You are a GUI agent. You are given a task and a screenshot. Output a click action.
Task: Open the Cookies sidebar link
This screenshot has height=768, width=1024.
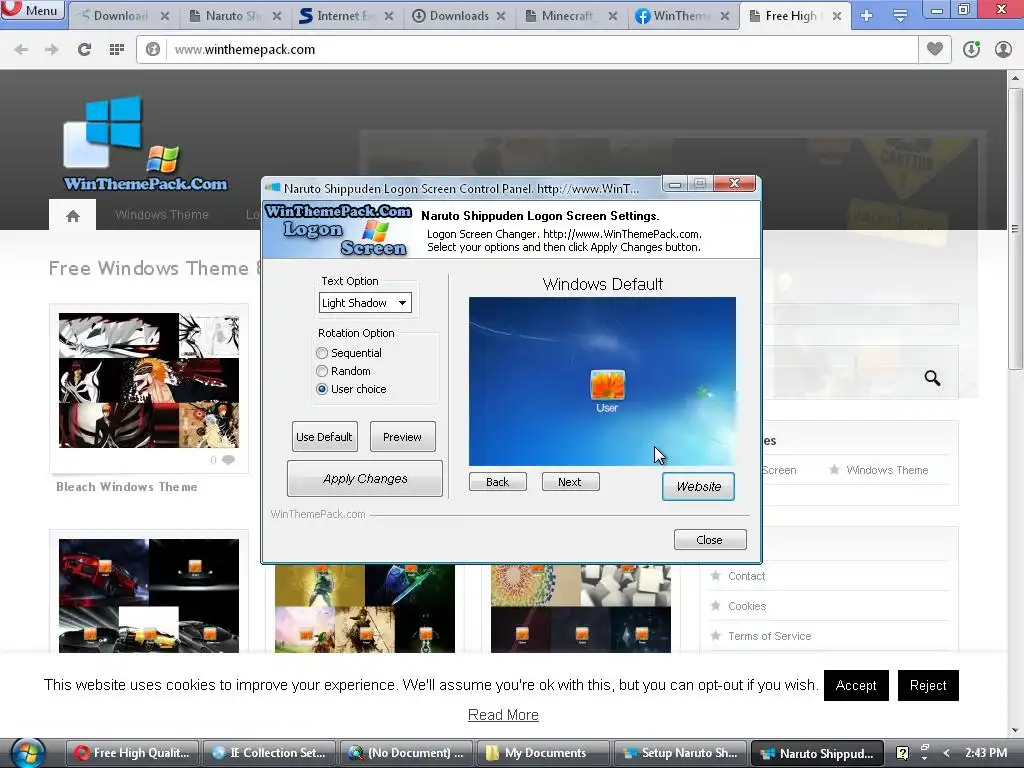(x=747, y=606)
